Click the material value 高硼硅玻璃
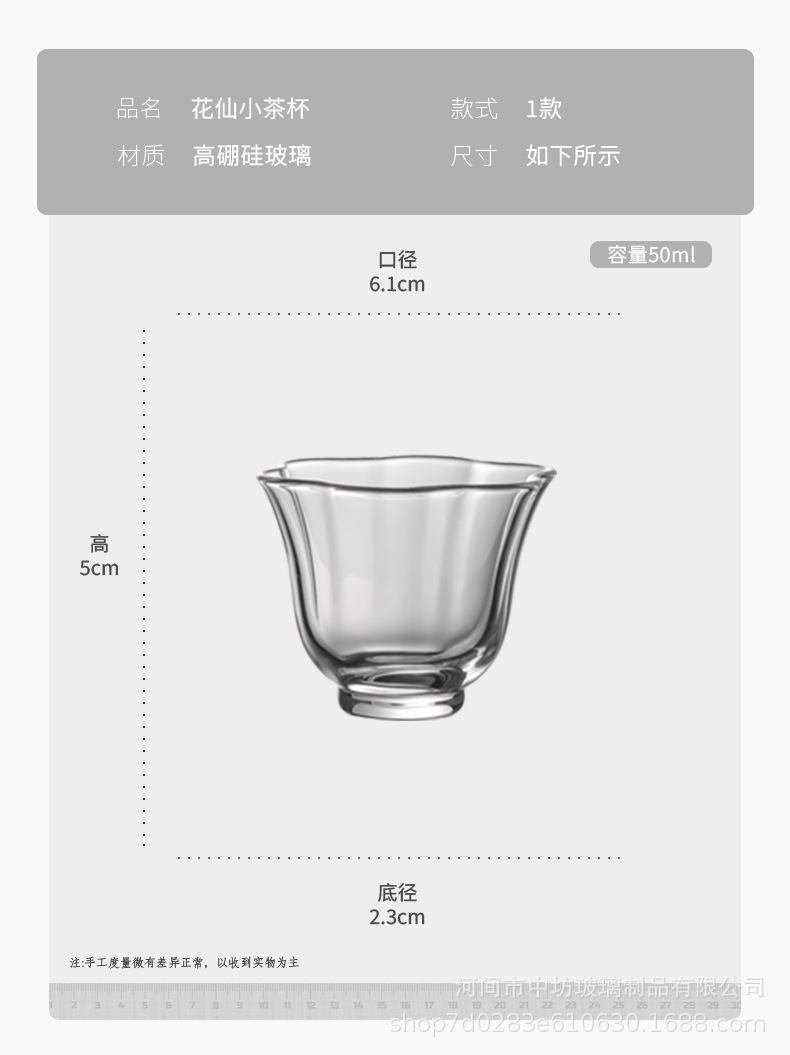The image size is (790, 1055). tap(252, 155)
